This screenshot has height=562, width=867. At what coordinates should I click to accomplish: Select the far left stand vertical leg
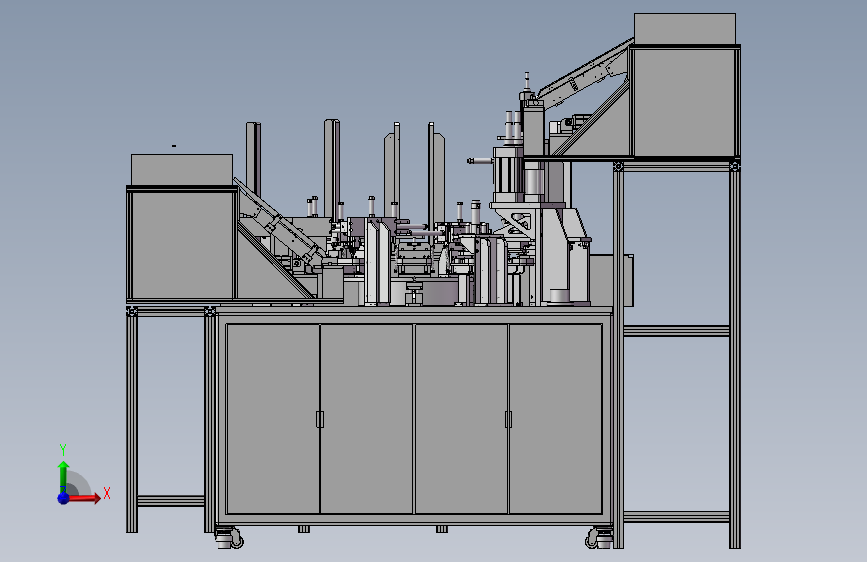(x=132, y=420)
